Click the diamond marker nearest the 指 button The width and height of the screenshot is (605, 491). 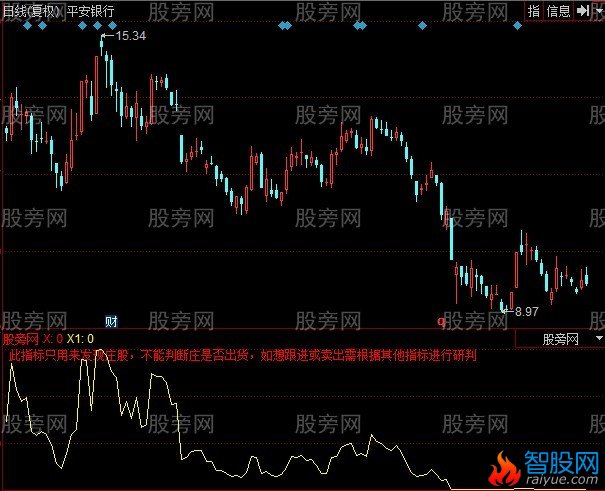click(517, 26)
